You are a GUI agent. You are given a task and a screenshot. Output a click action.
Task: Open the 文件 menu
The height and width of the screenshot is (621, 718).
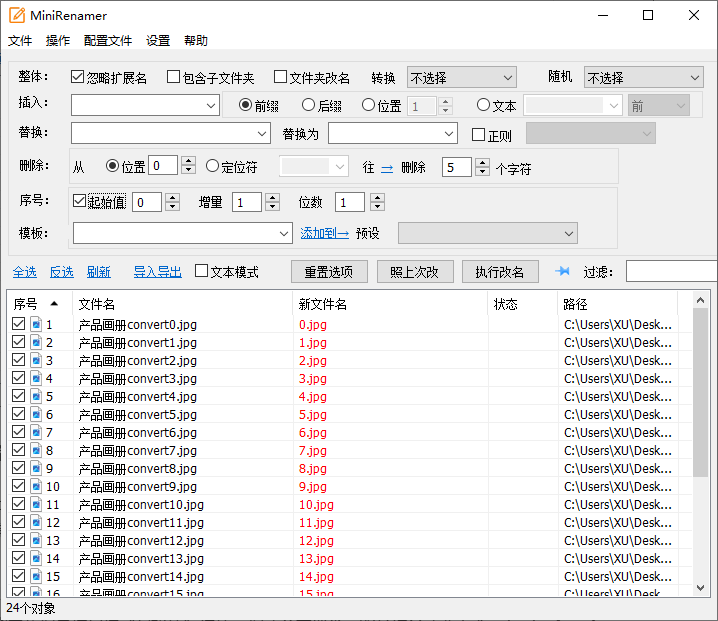20,40
